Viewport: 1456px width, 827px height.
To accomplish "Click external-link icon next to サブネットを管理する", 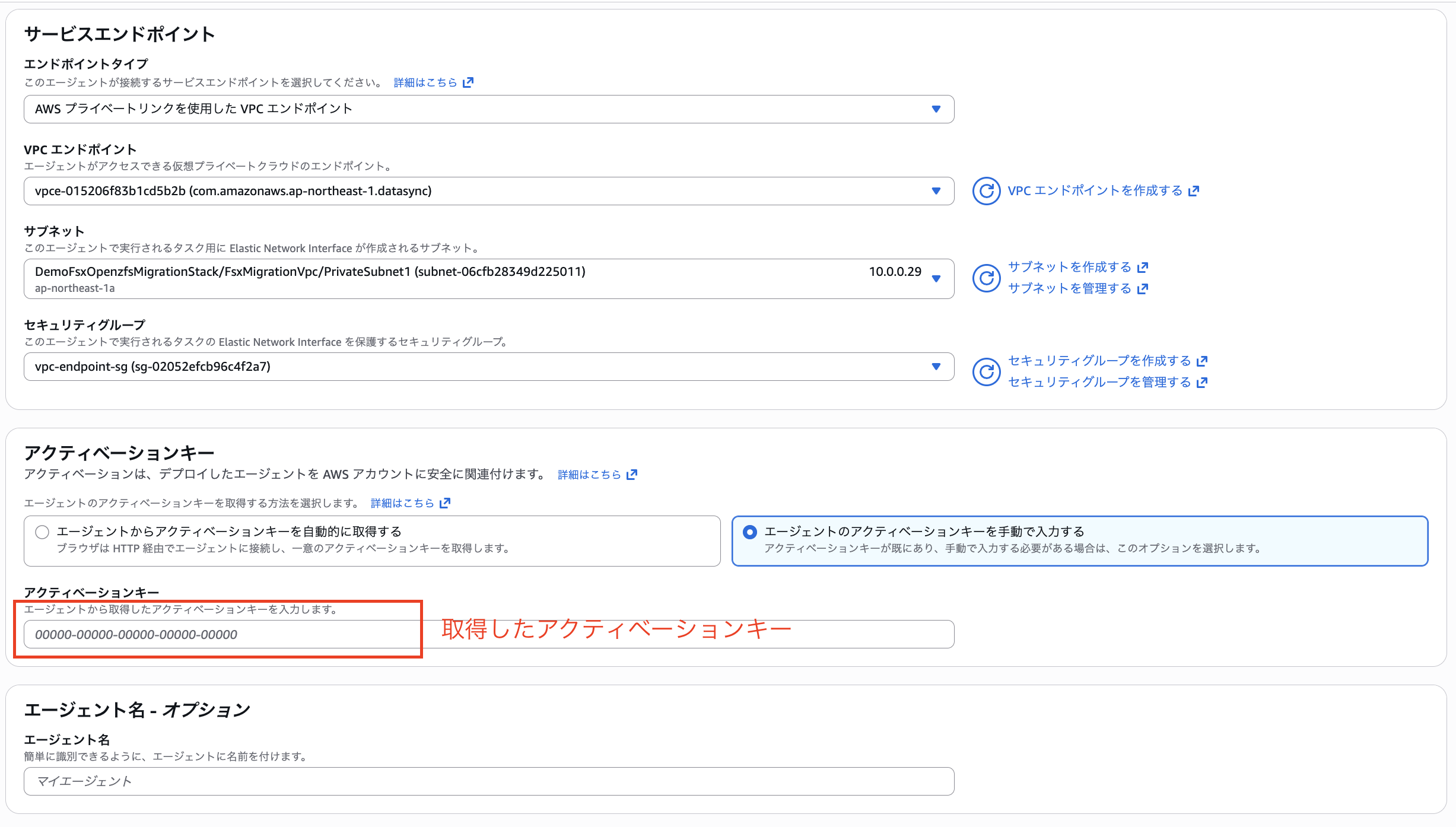I will [1143, 289].
